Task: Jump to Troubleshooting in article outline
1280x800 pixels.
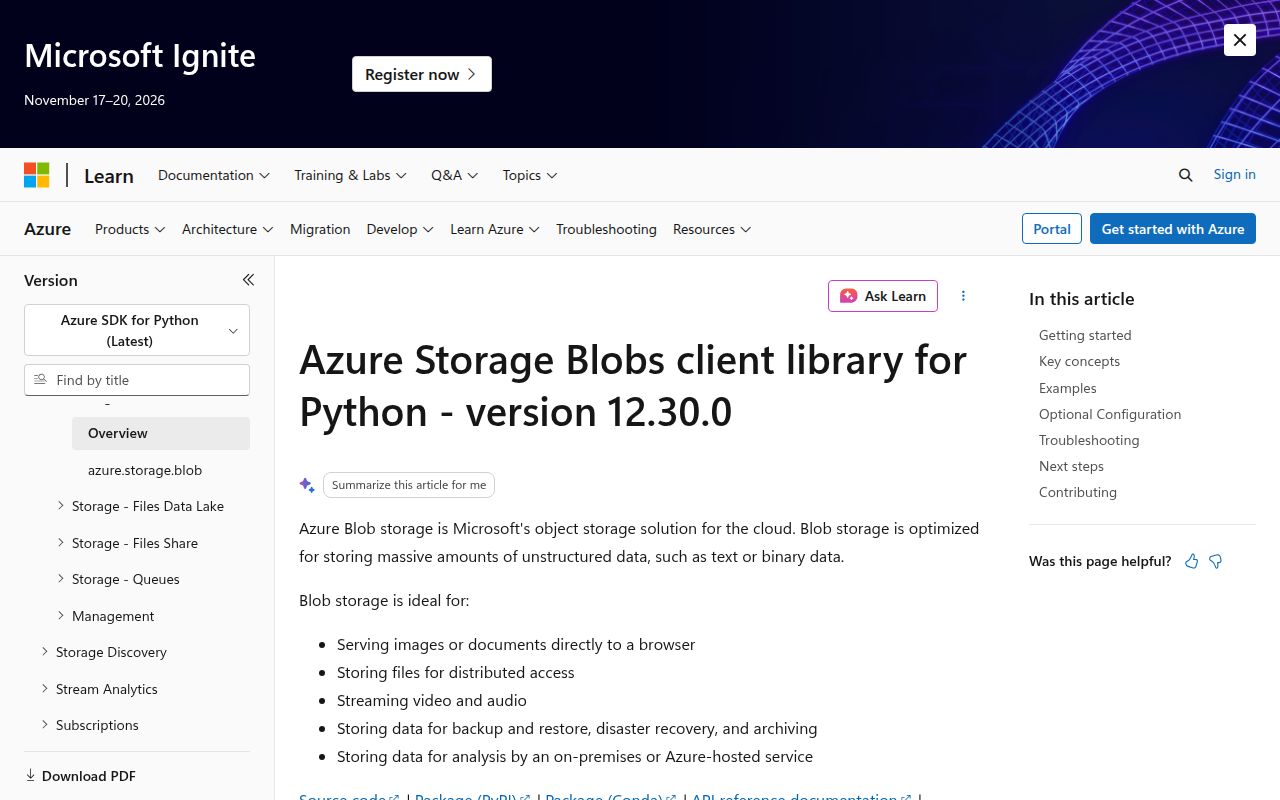Action: [x=1089, y=440]
